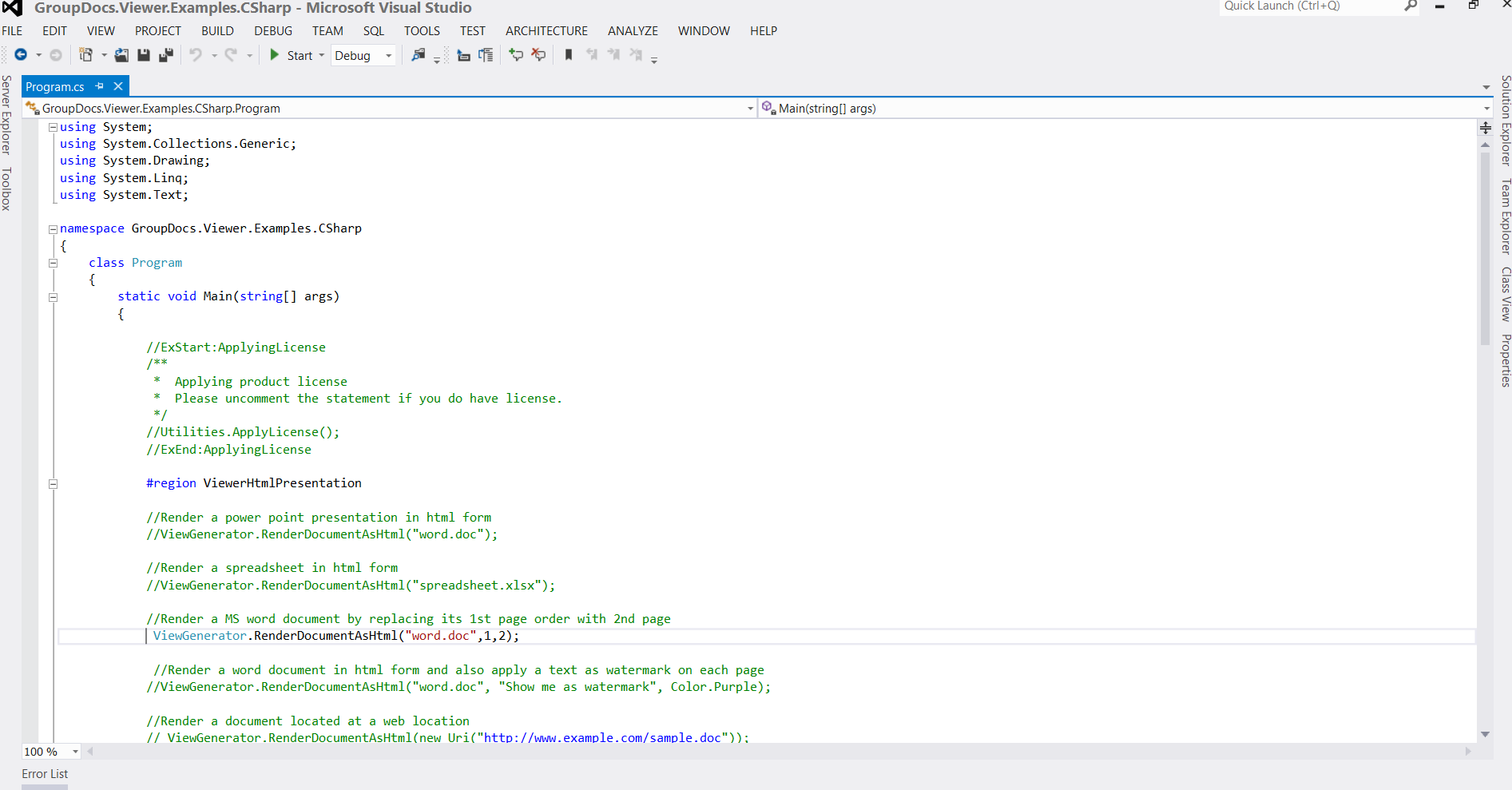Open the ARCHITECTURE menu
The height and width of the screenshot is (790, 1512).
(546, 31)
